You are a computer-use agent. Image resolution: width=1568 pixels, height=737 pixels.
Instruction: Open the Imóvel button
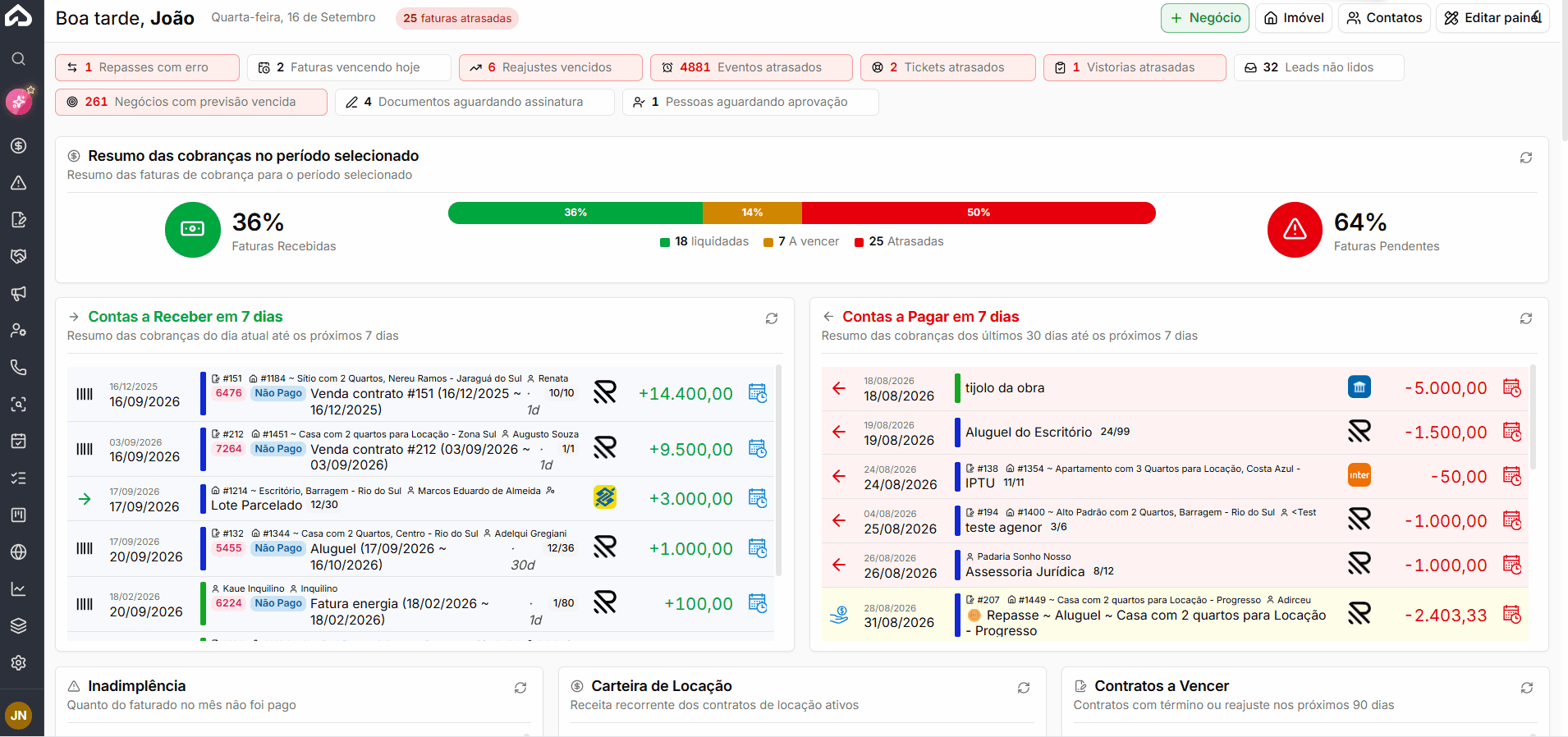(1294, 18)
